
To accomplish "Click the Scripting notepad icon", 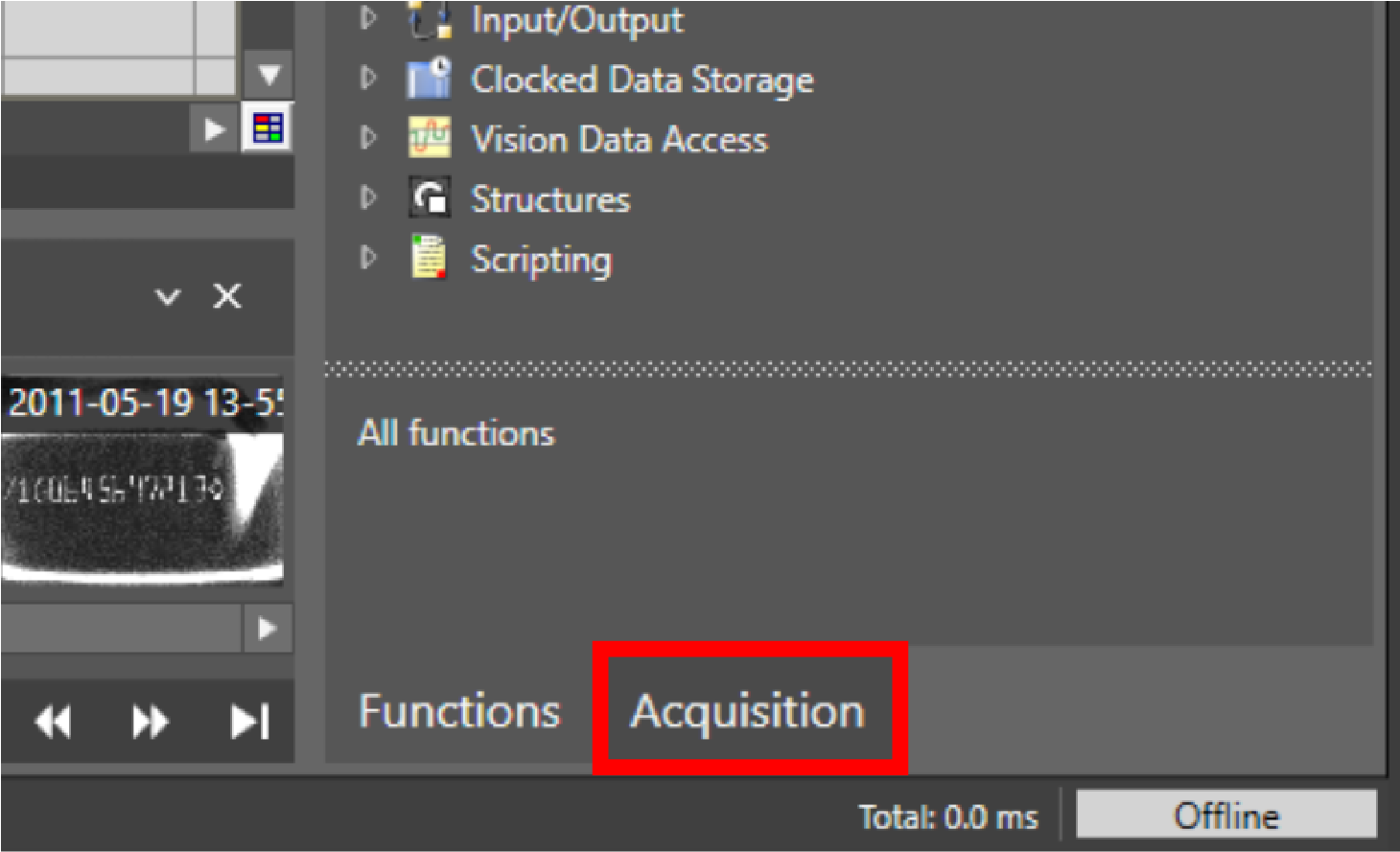I will [429, 258].
